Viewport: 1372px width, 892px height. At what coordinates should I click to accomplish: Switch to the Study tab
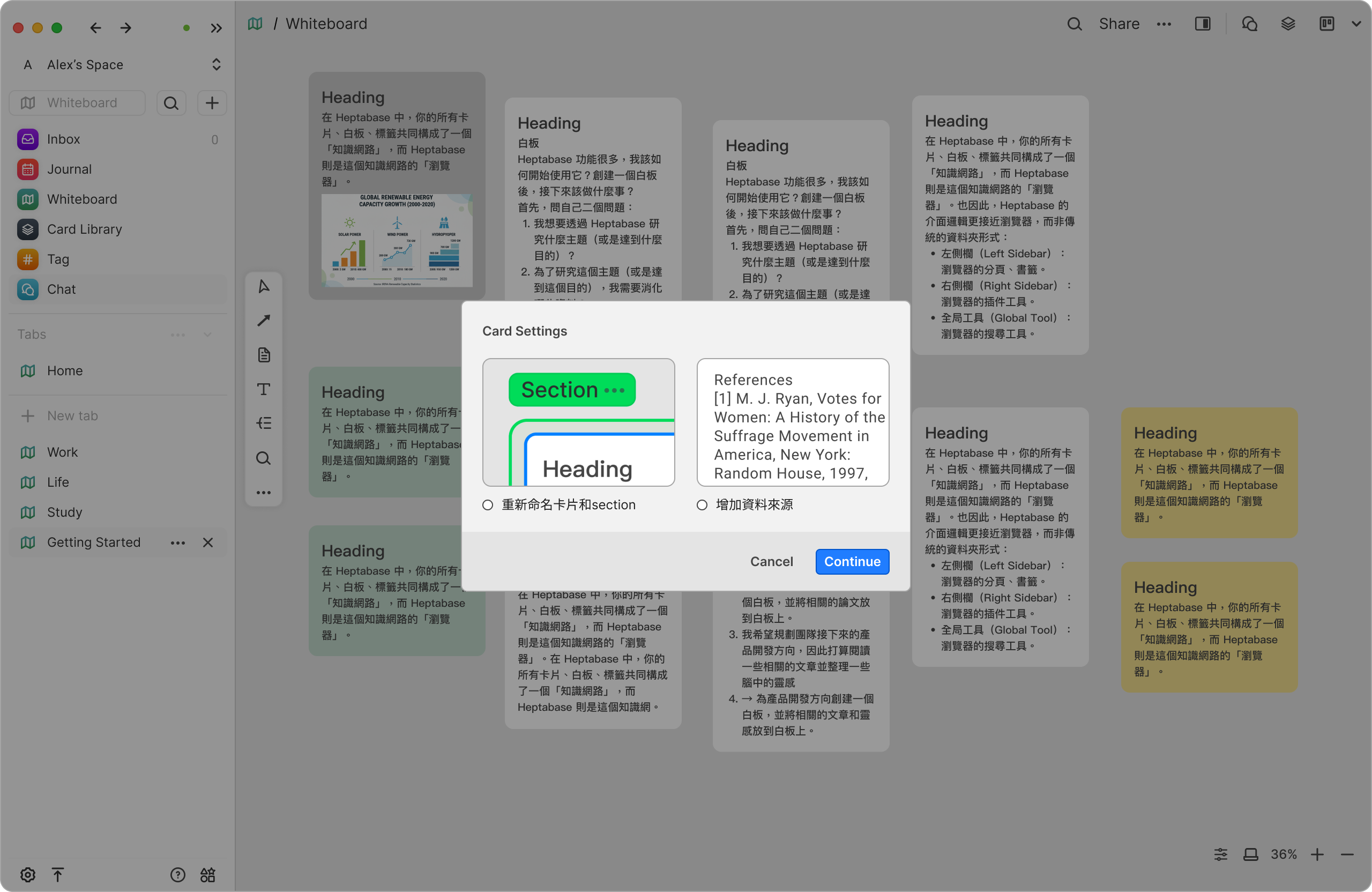coord(64,512)
